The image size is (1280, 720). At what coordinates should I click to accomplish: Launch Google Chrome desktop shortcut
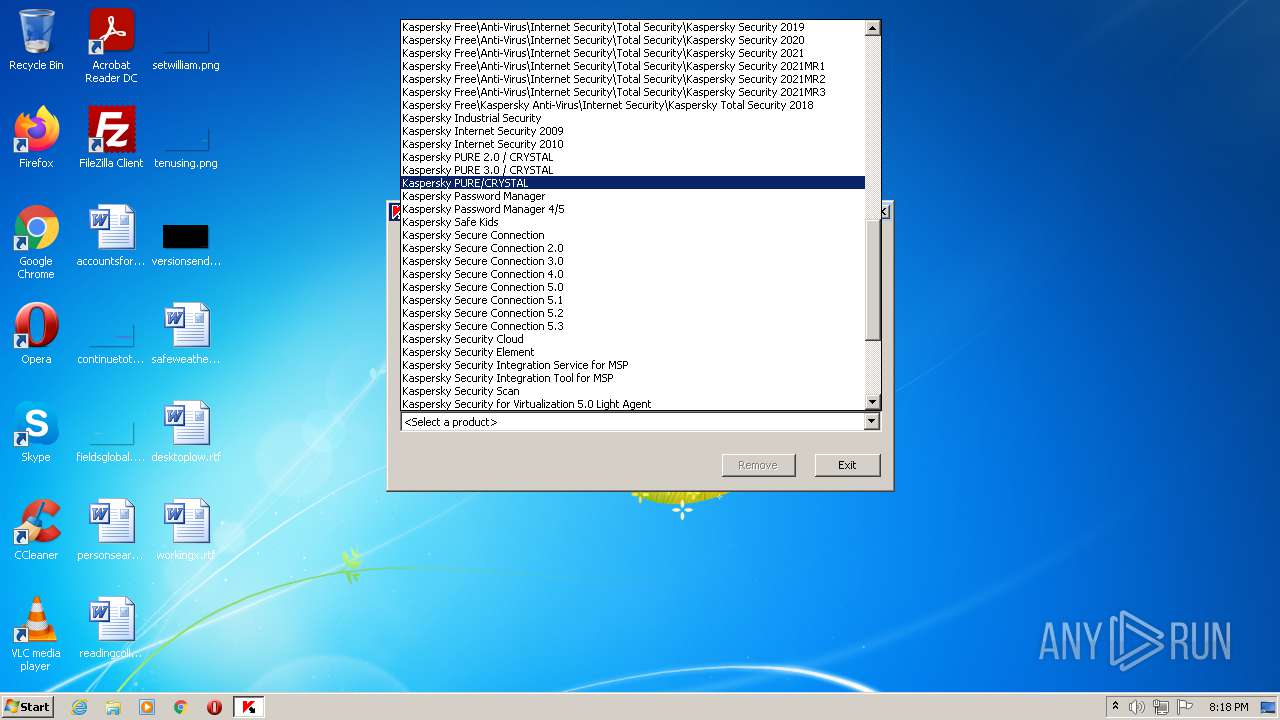pyautogui.click(x=36, y=242)
